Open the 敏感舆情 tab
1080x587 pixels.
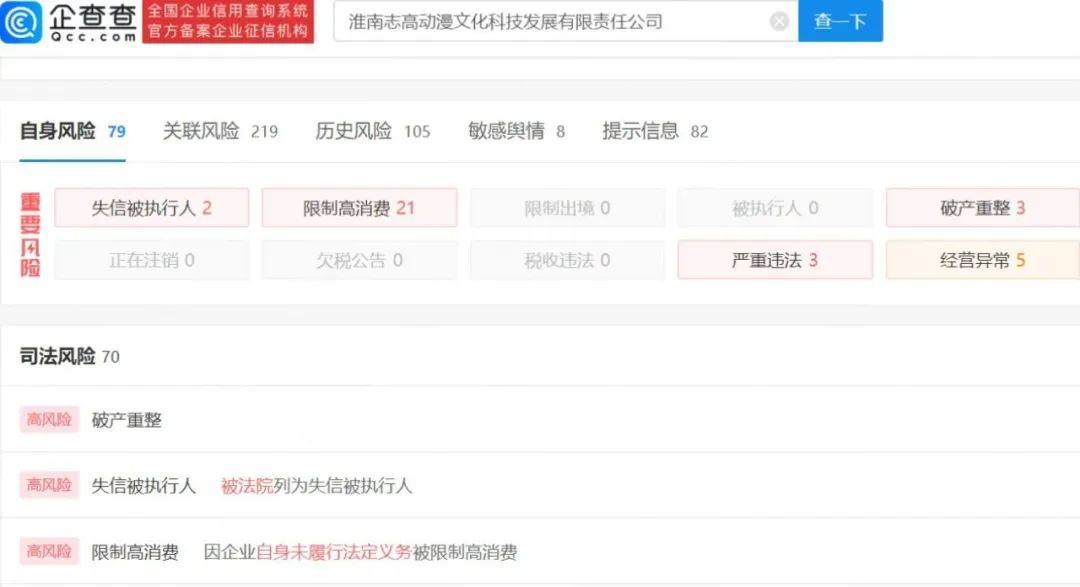click(504, 130)
